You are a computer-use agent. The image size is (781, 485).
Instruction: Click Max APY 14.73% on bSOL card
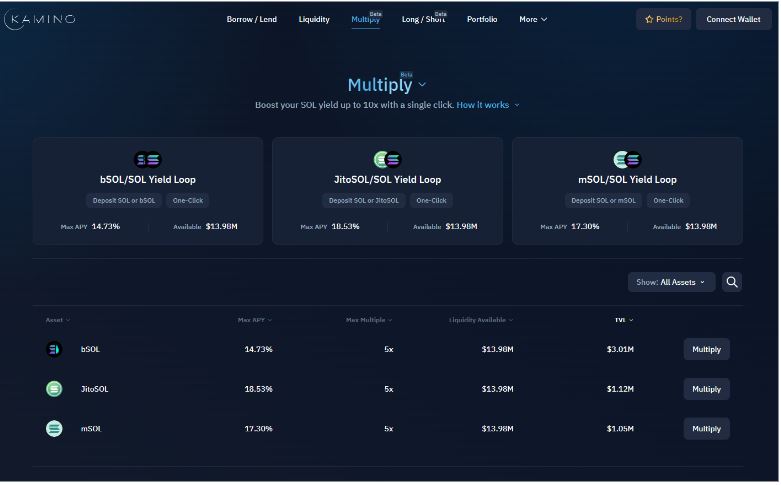(x=90, y=227)
